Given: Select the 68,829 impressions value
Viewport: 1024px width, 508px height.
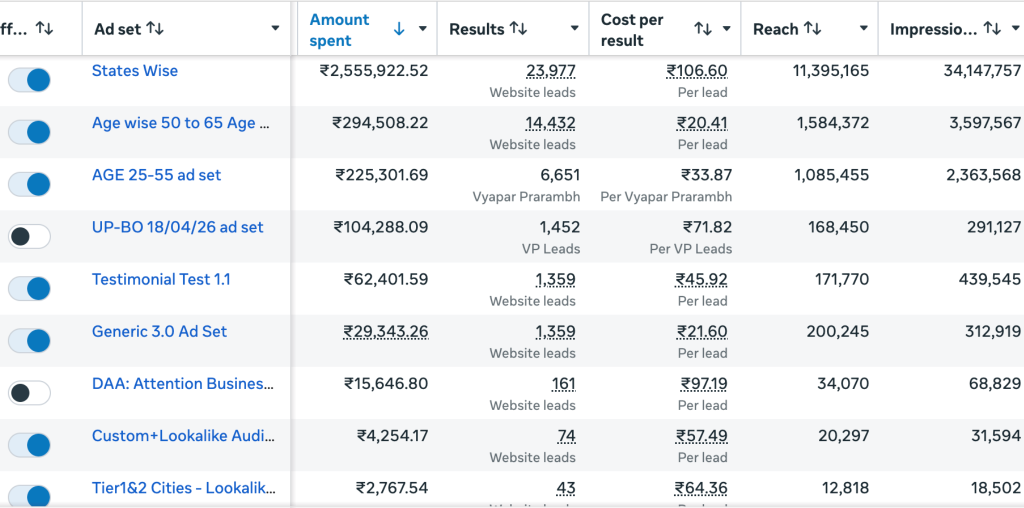Looking at the screenshot, I should pyautogui.click(x=995, y=384).
